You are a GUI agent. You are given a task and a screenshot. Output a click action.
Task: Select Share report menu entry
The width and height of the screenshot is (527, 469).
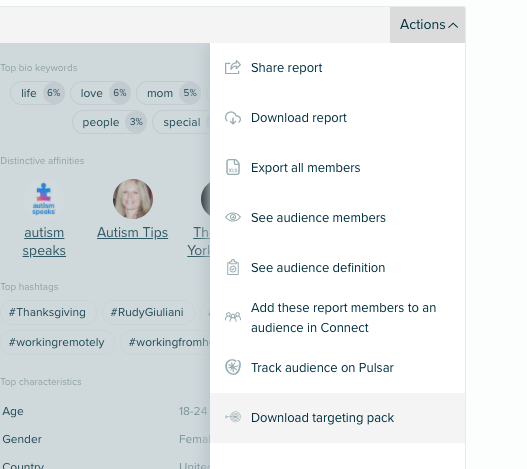pyautogui.click(x=338, y=68)
